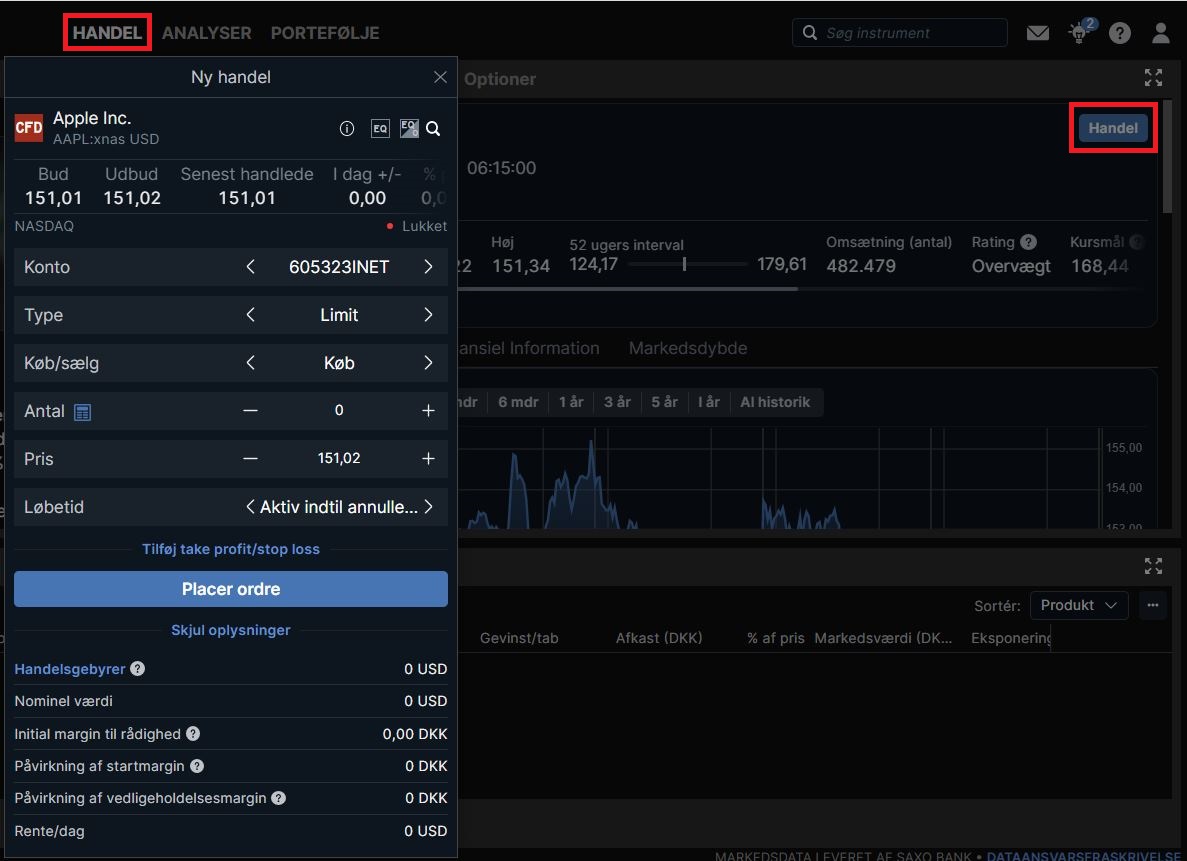1187x861 pixels.
Task: Open the three-dots more options menu
Action: (1153, 605)
